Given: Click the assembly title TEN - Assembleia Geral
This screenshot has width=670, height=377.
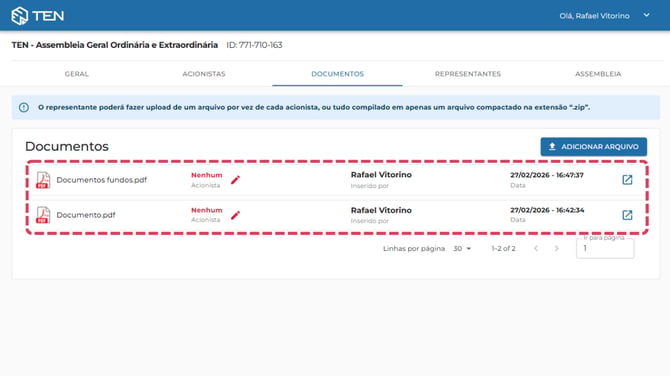Looking at the screenshot, I should coord(115,45).
